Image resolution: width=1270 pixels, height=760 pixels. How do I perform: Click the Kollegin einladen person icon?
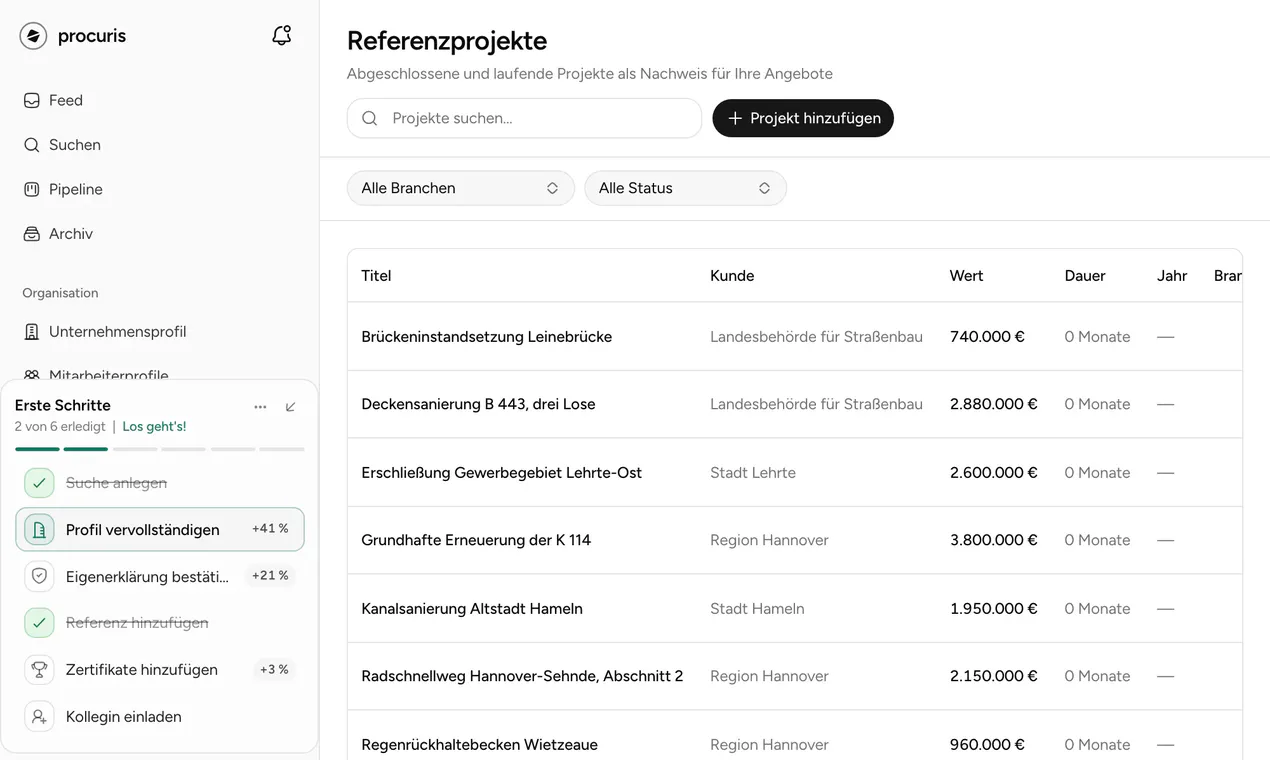coord(39,717)
